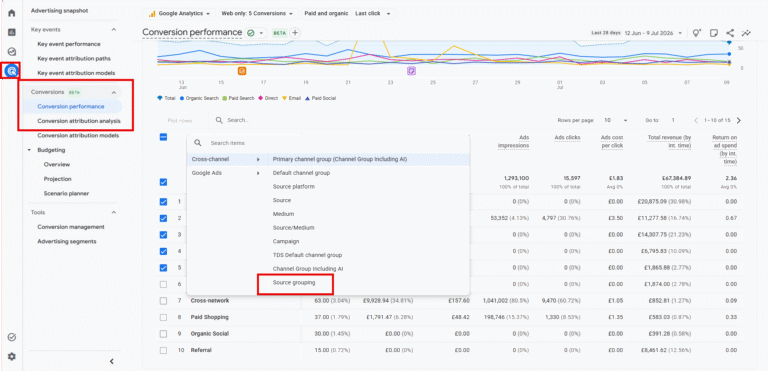Toggle Email series in chart legend
768x371 pixels.
tap(291, 98)
